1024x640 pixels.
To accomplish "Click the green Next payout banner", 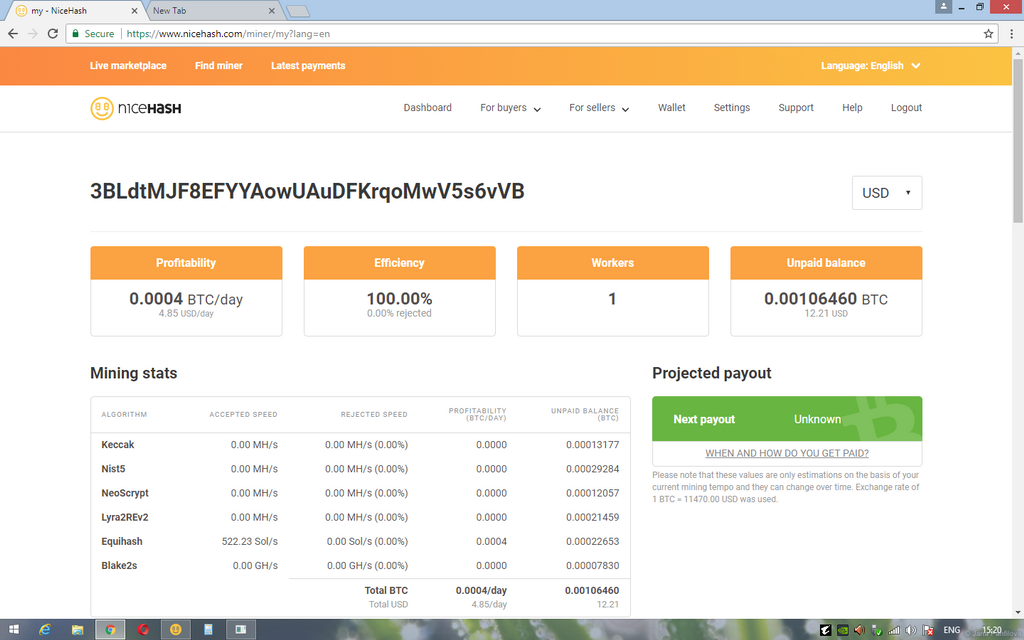I will coord(787,419).
